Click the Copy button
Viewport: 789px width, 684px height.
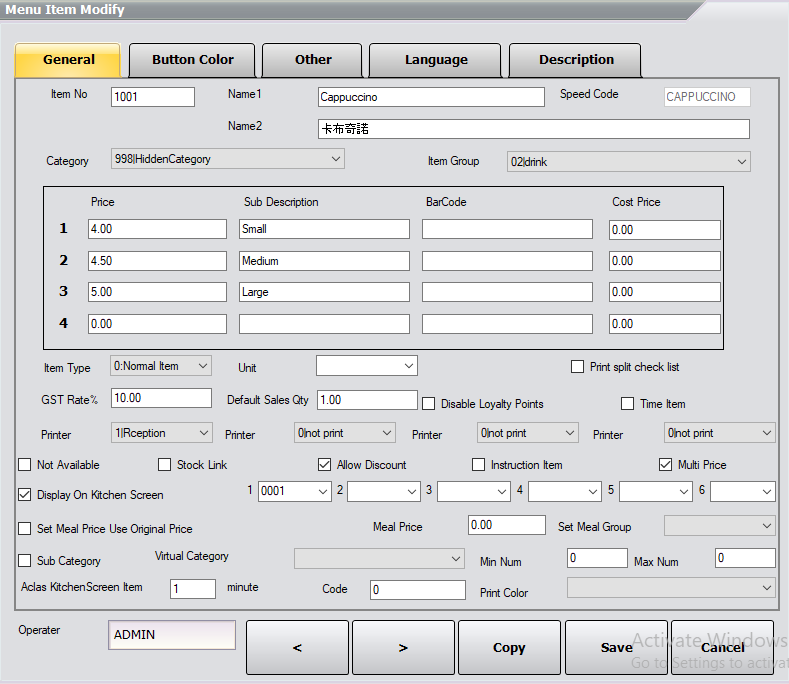(509, 647)
